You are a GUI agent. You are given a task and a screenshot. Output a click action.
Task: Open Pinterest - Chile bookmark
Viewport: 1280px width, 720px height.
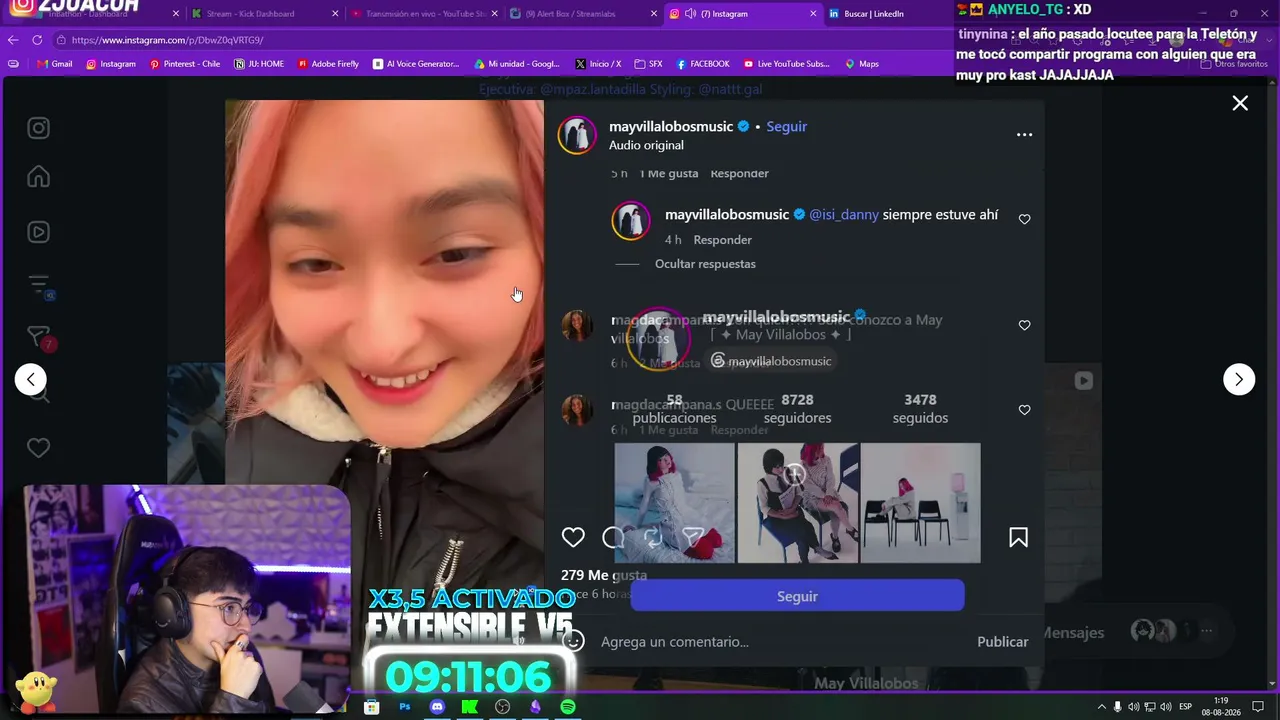185,64
